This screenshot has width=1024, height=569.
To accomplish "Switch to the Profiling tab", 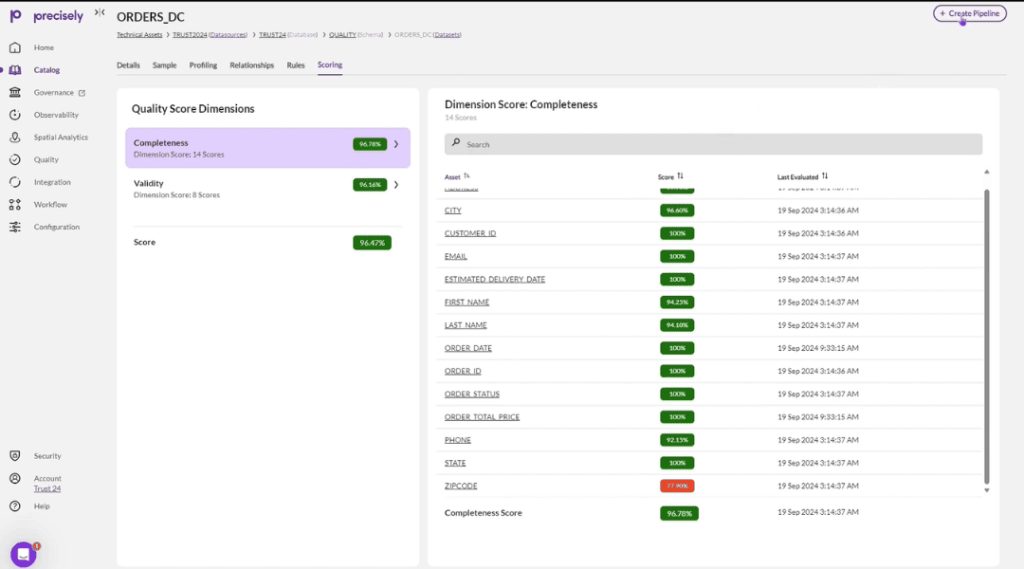I will (203, 65).
